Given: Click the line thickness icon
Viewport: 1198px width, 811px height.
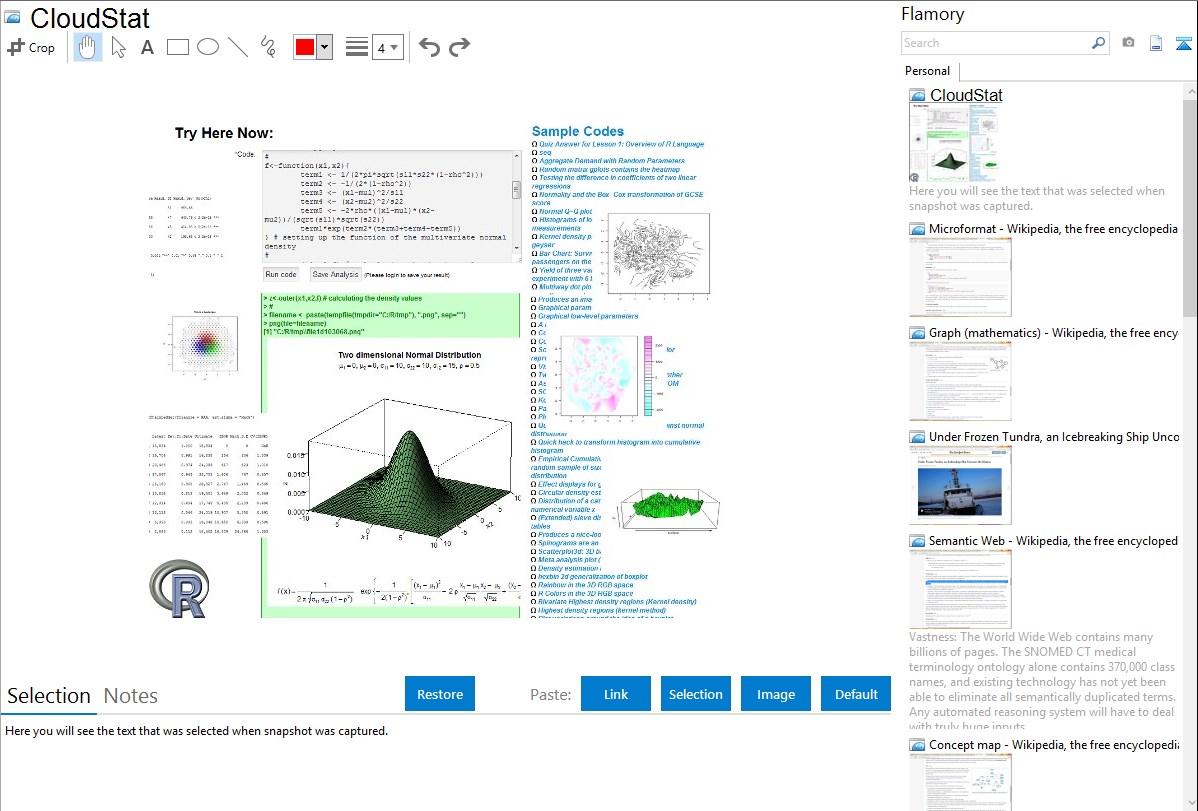Looking at the screenshot, I should pos(357,47).
